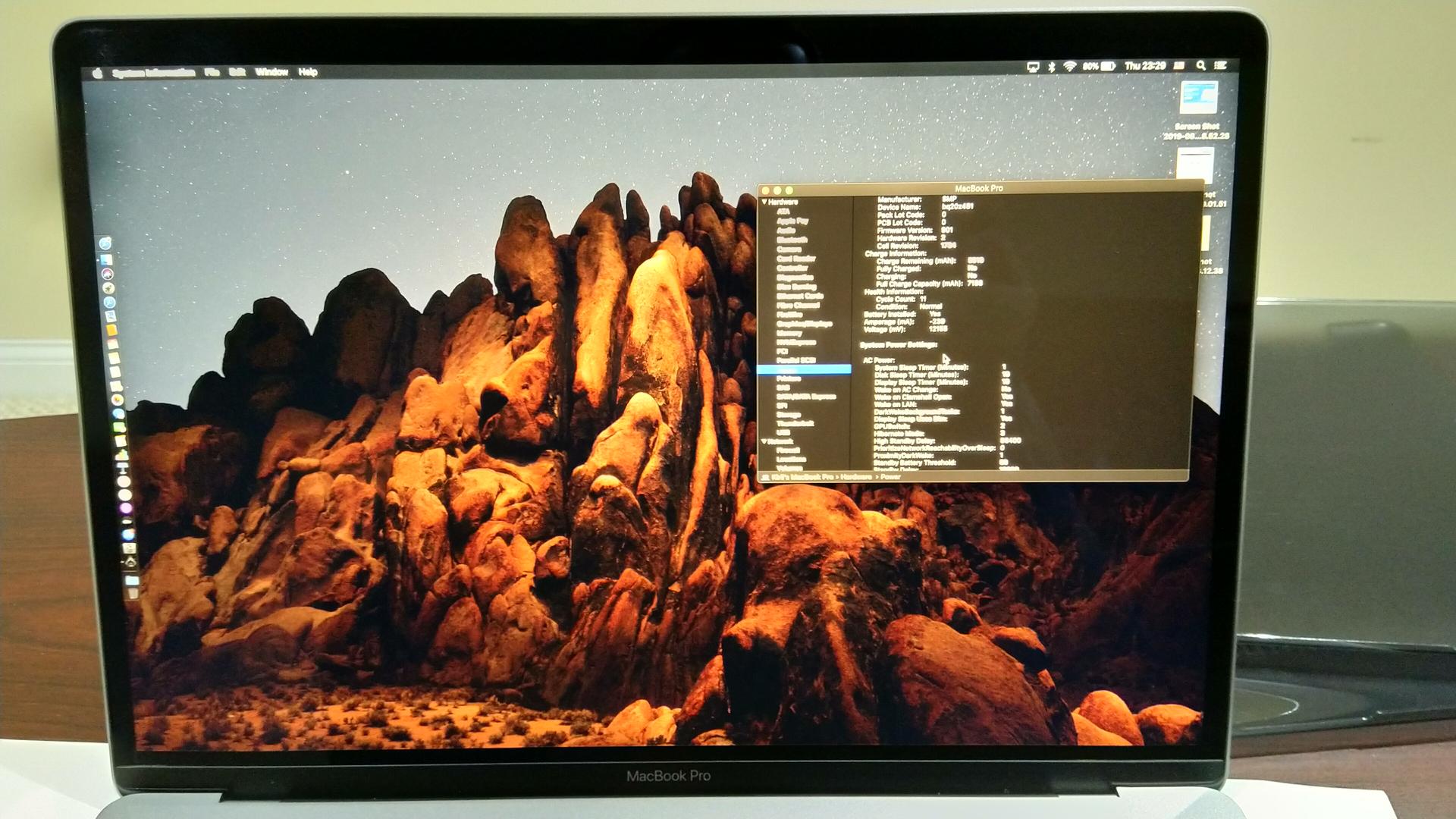Open the Edit menu
Image resolution: width=1456 pixels, height=819 pixels.
(x=237, y=72)
